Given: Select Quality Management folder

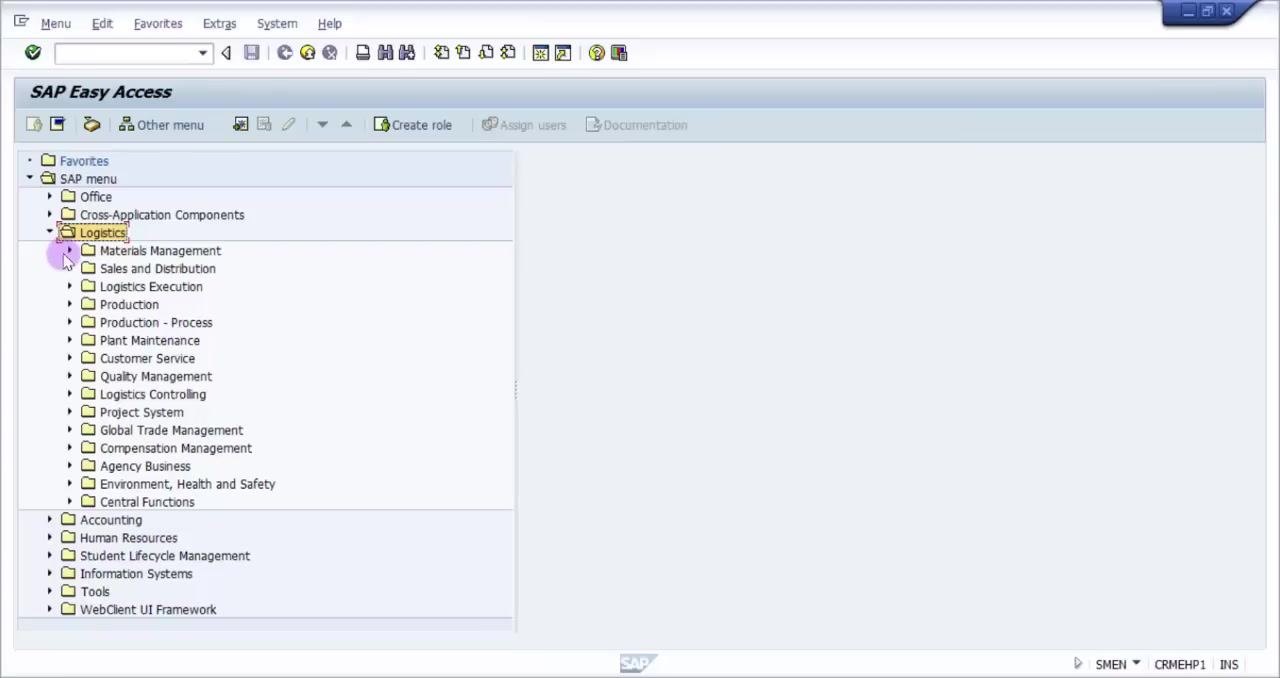Looking at the screenshot, I should point(156,377).
